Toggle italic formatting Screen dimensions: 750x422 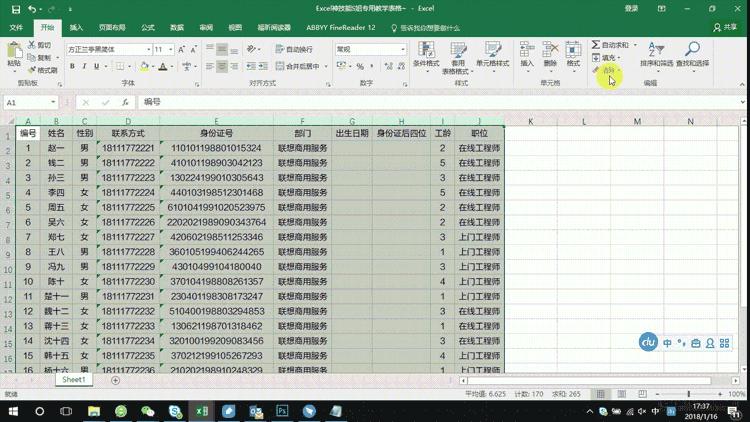84,67
